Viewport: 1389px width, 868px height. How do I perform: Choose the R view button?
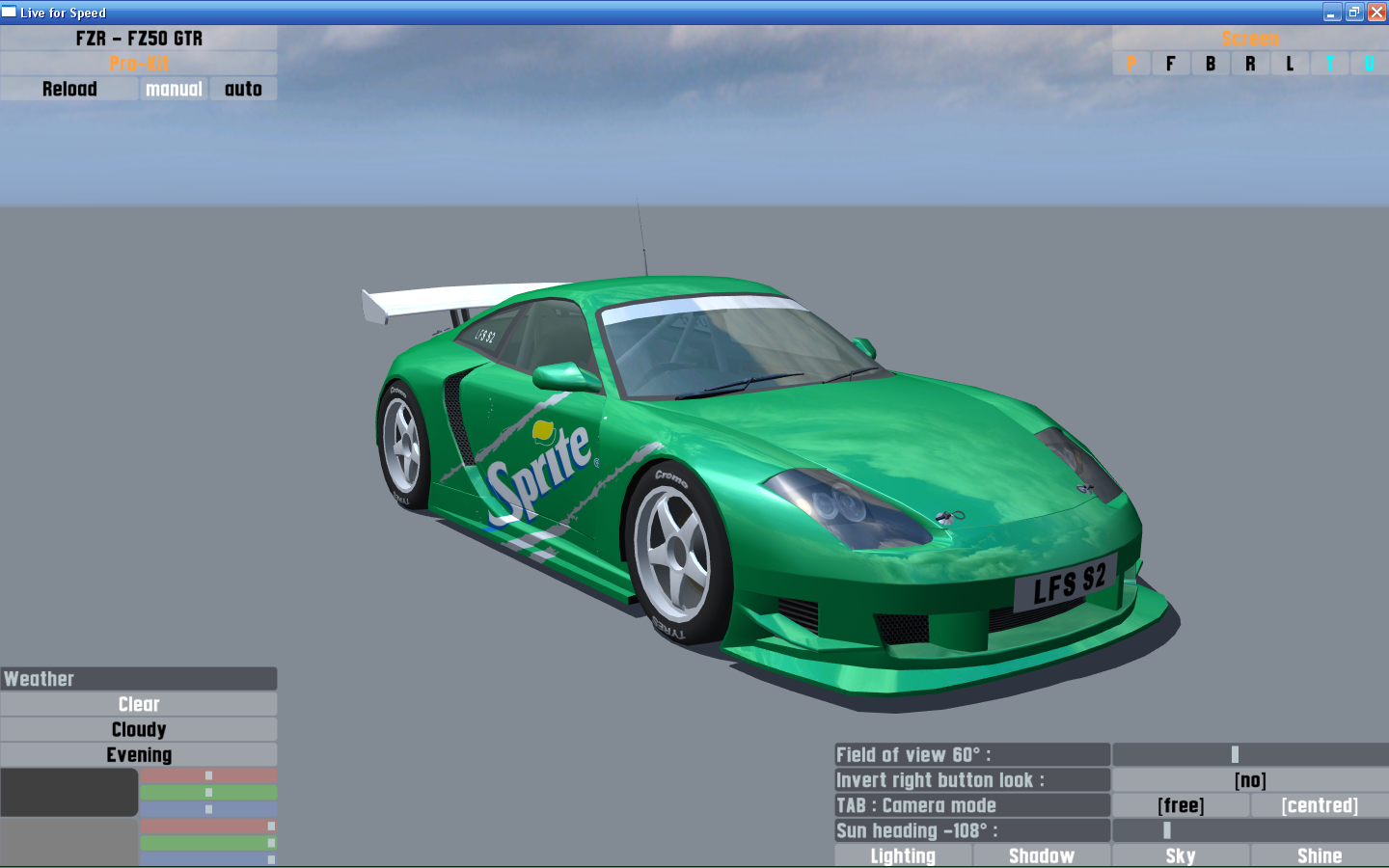1250,64
